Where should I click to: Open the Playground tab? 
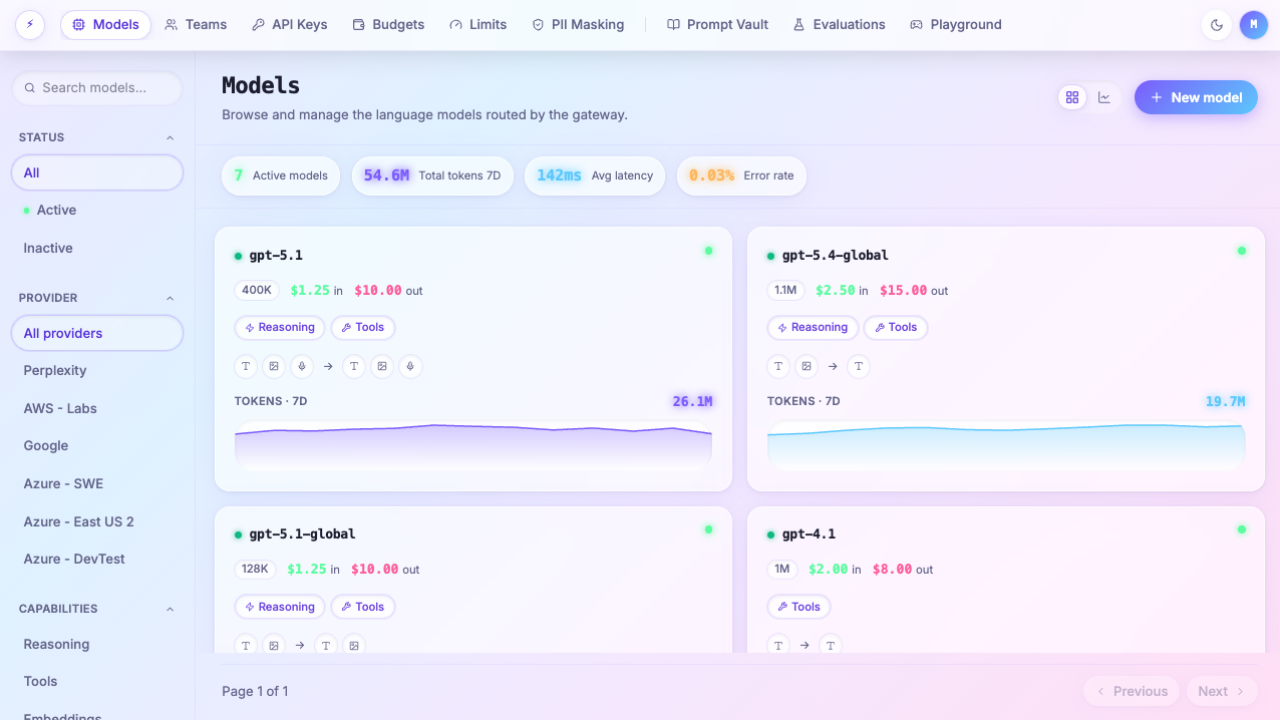[x=956, y=25]
